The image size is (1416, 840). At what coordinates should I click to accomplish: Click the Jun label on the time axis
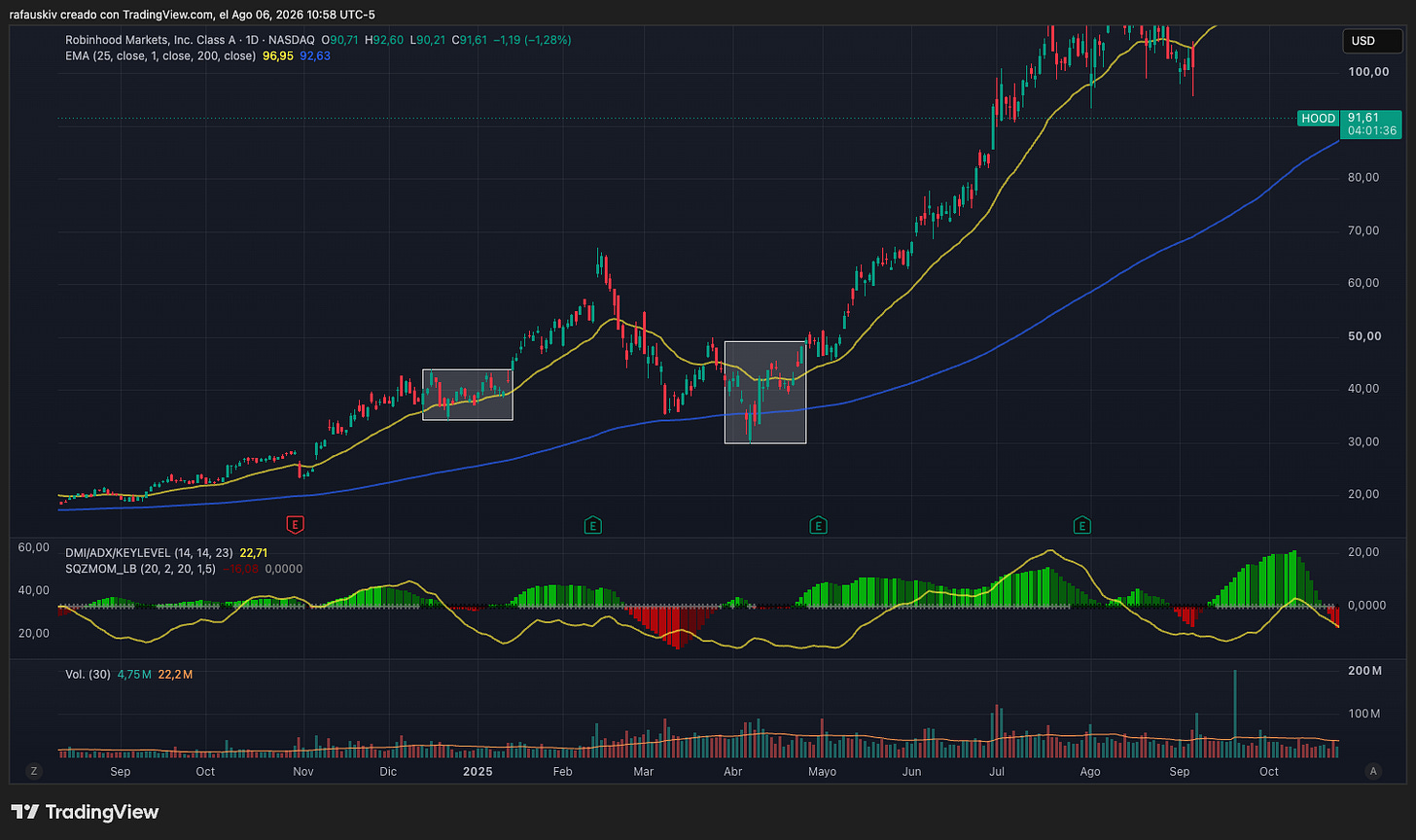coord(912,771)
